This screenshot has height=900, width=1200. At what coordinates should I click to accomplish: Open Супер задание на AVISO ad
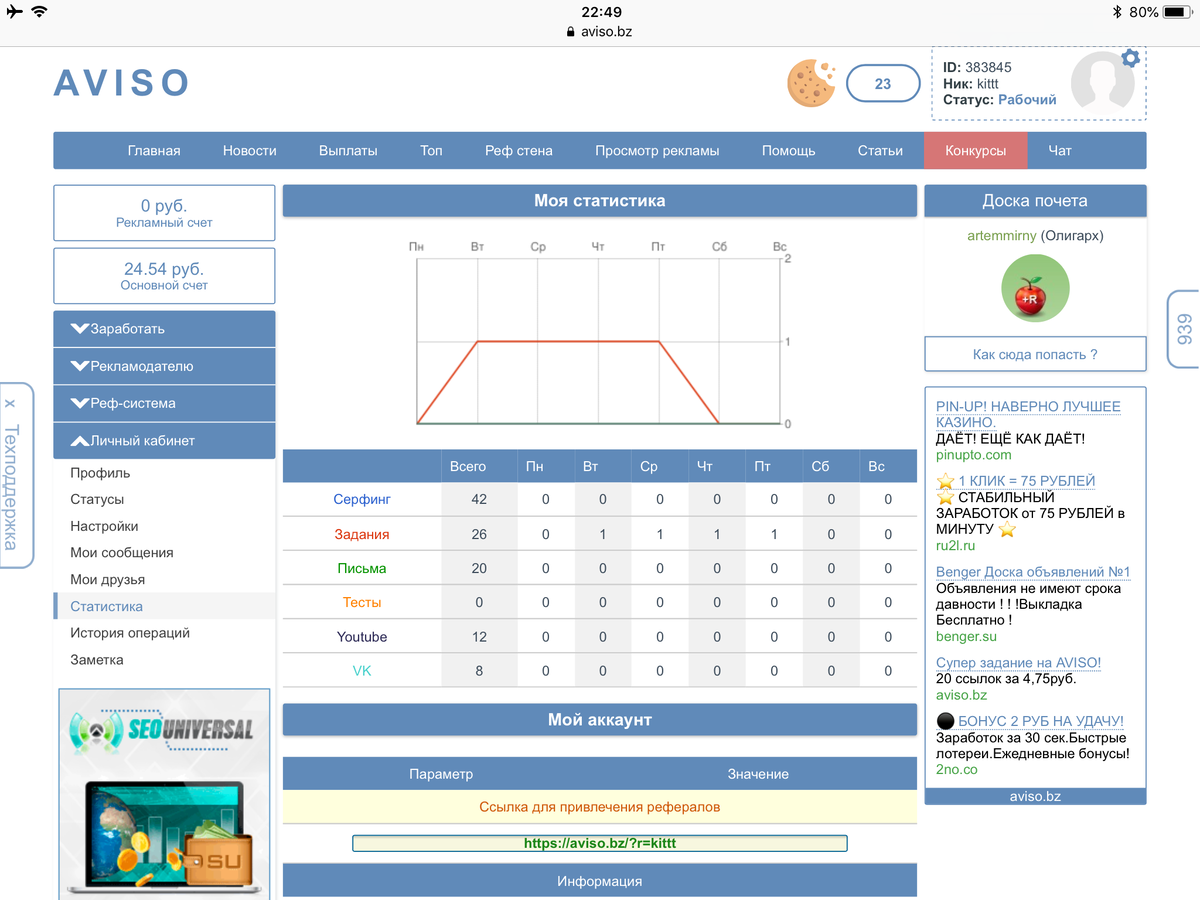point(1018,662)
